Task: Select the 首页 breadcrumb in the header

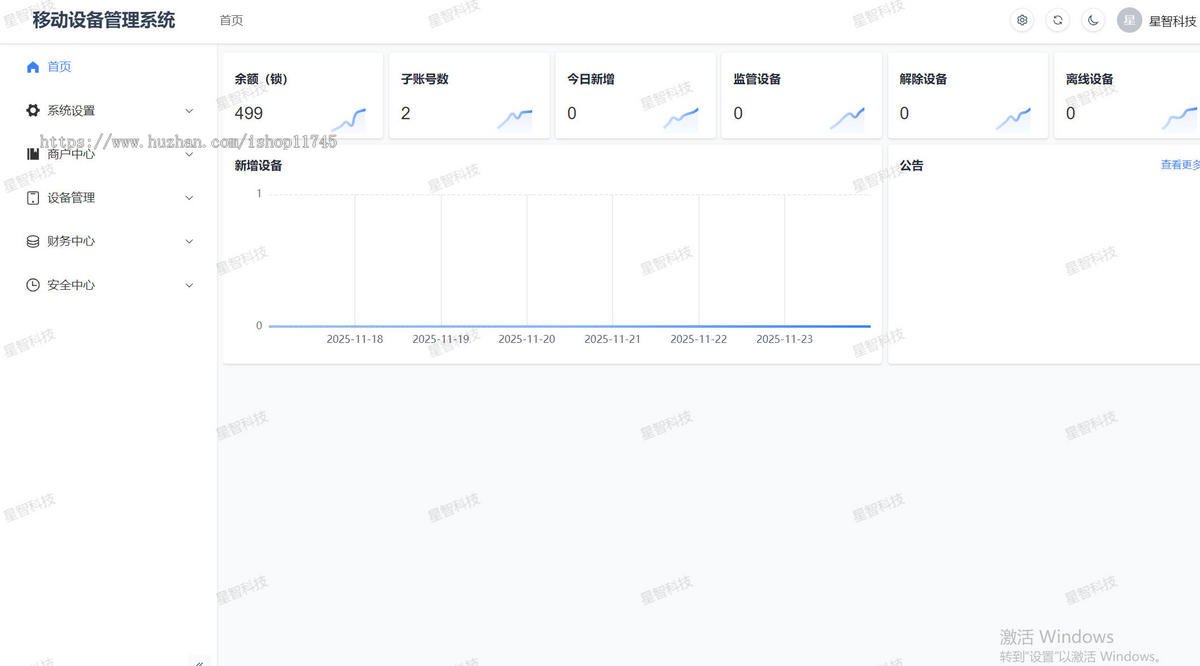Action: tap(231, 20)
